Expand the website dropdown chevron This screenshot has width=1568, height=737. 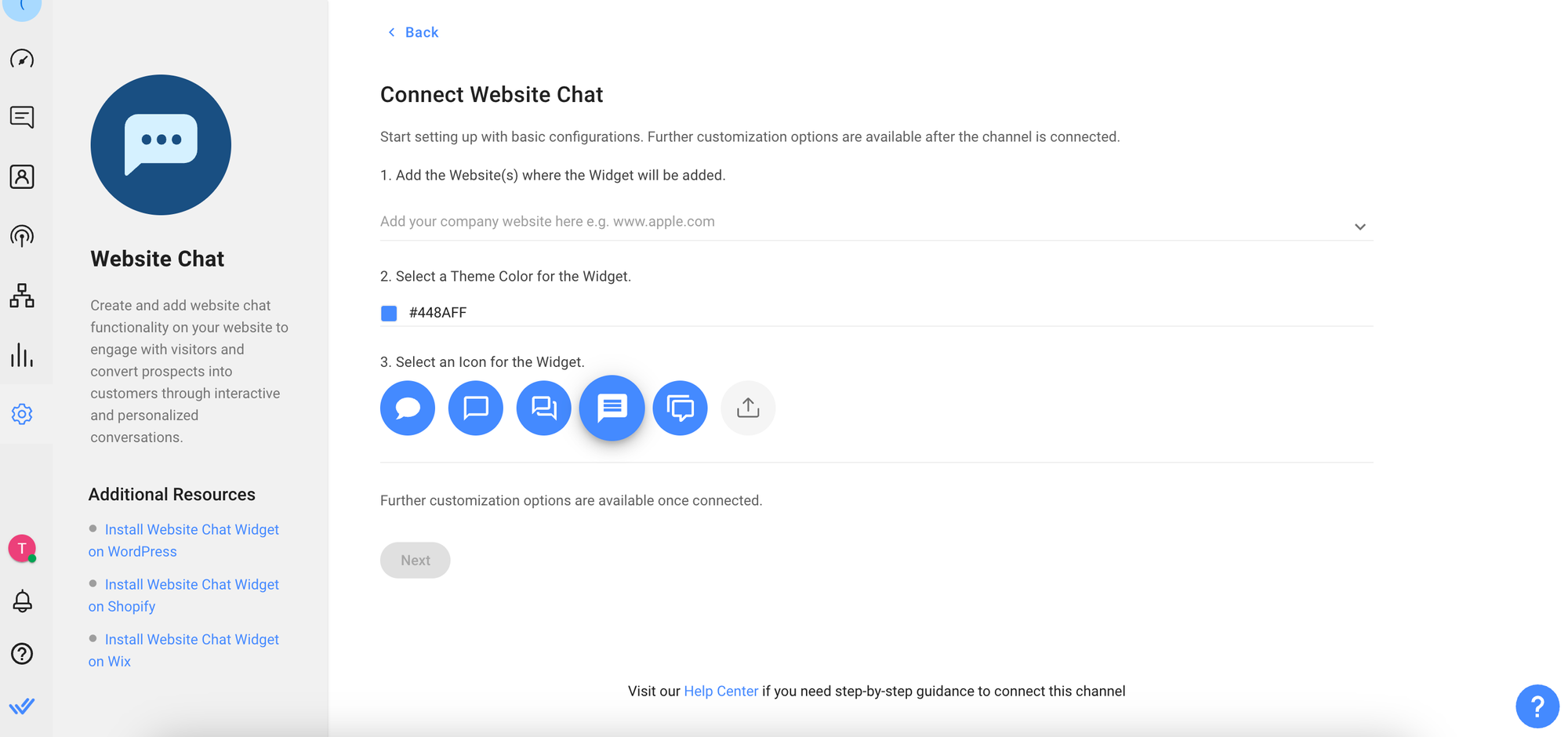(x=1360, y=227)
